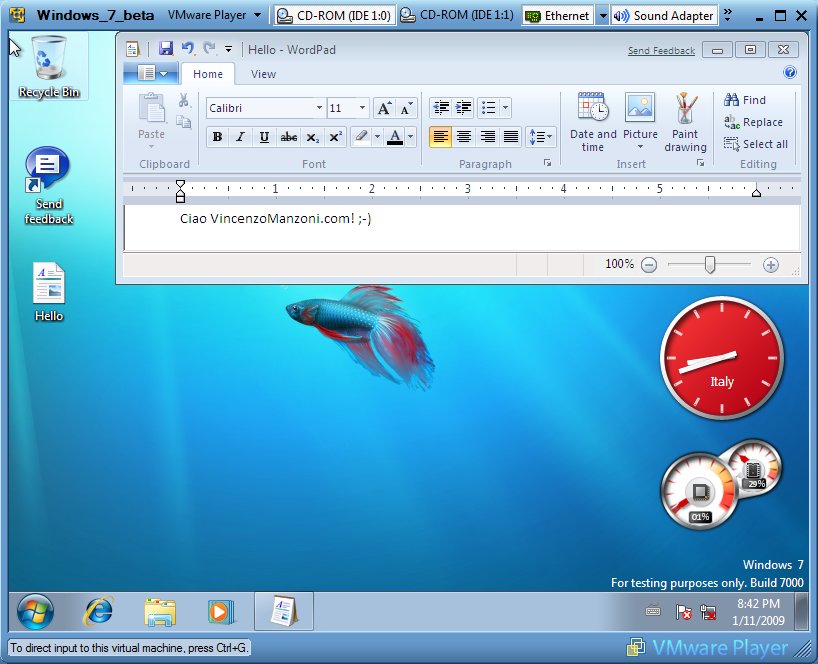Shrink font with the small A icon
Viewport: 818px width, 664px height.
point(406,108)
